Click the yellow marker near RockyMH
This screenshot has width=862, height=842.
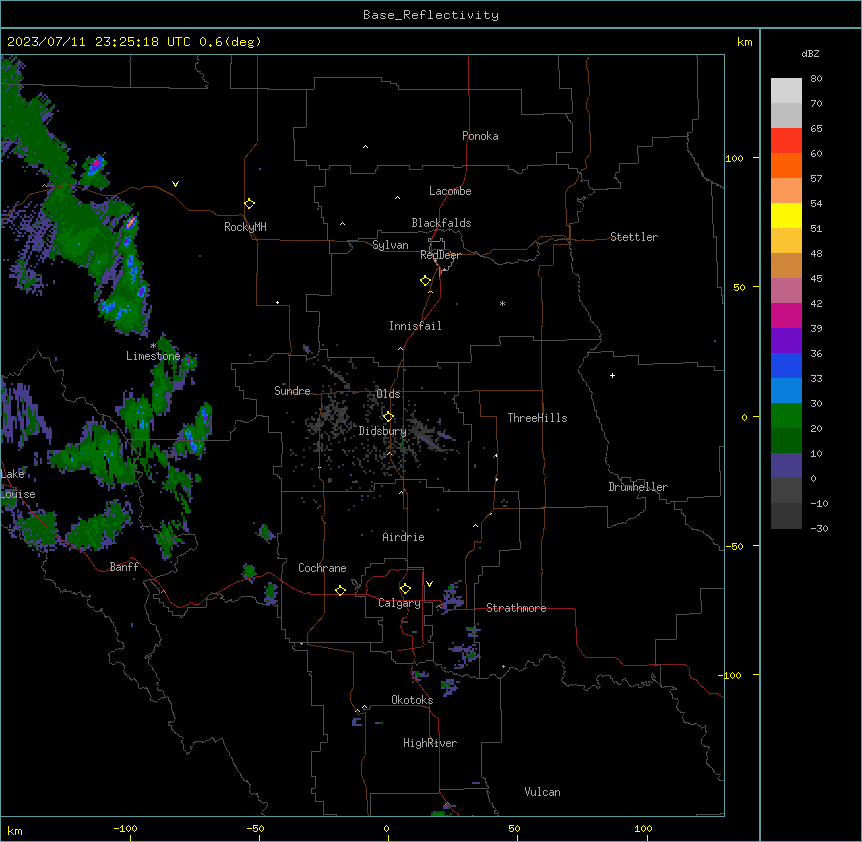tap(249, 204)
